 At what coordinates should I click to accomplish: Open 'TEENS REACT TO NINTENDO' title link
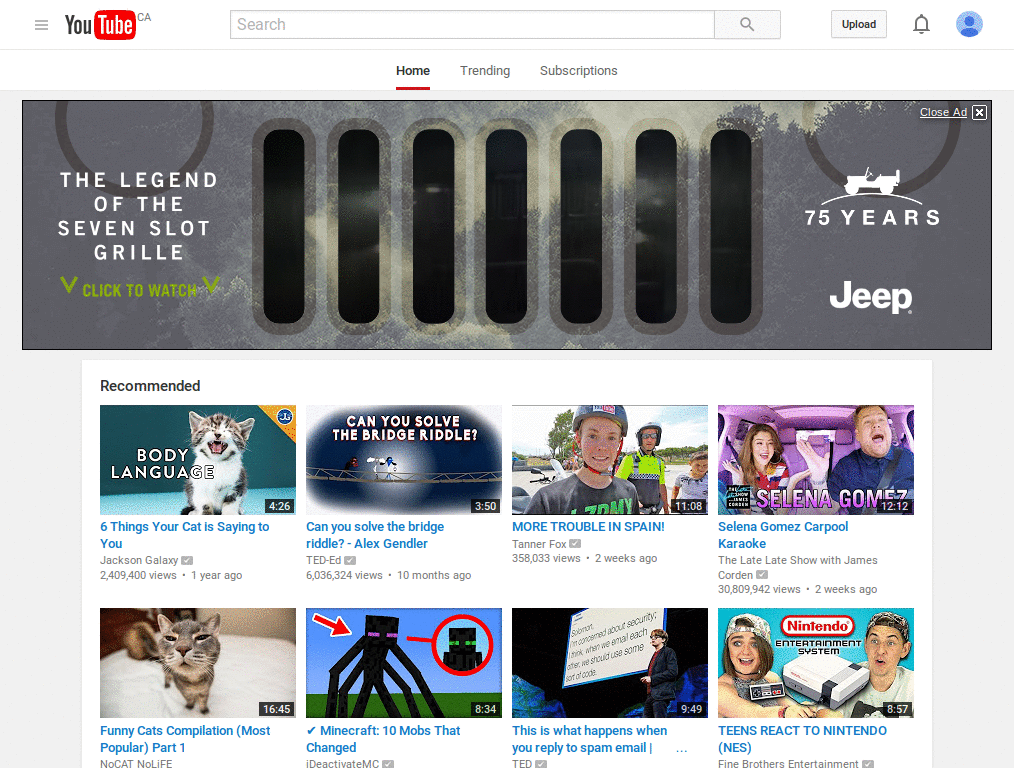802,739
